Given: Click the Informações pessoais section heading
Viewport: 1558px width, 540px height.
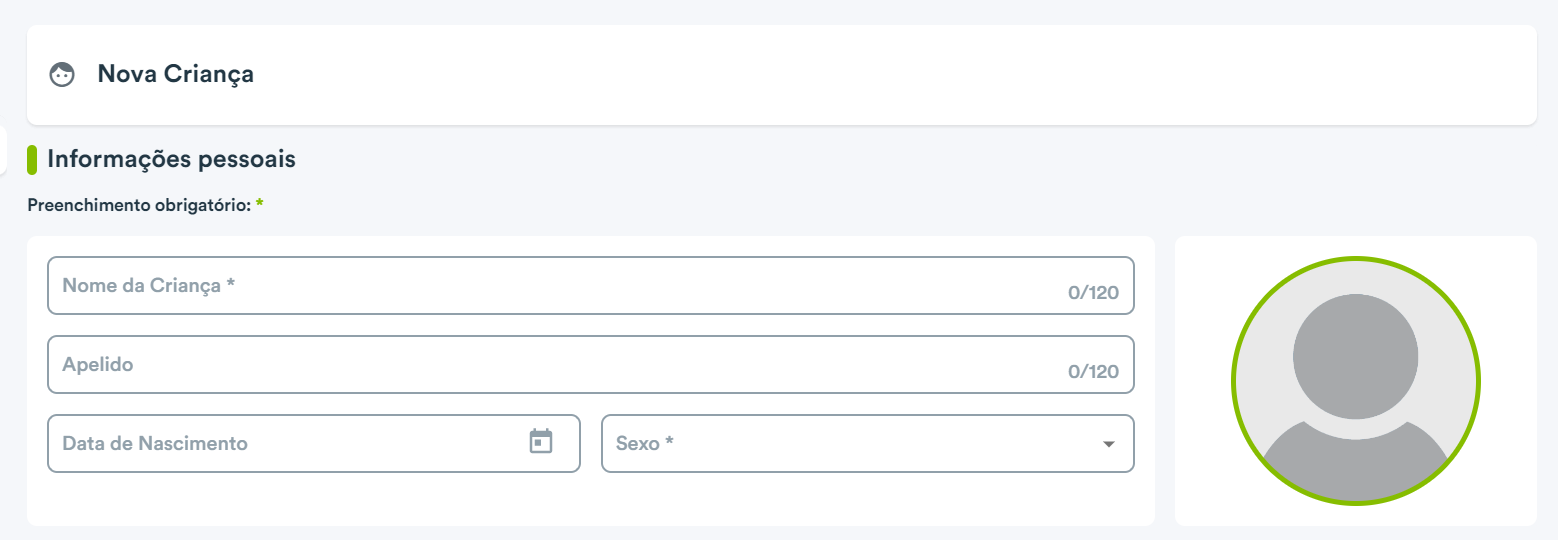Looking at the screenshot, I should [x=171, y=159].
